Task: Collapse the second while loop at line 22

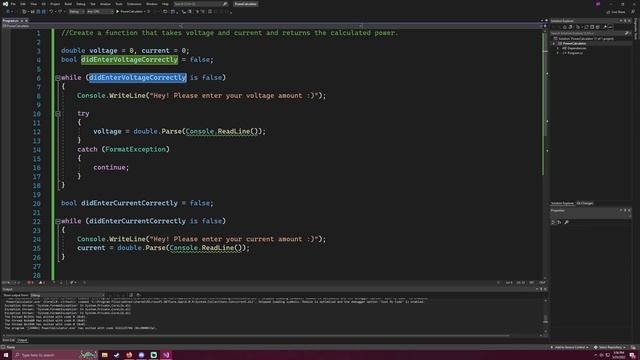Action: click(58, 221)
